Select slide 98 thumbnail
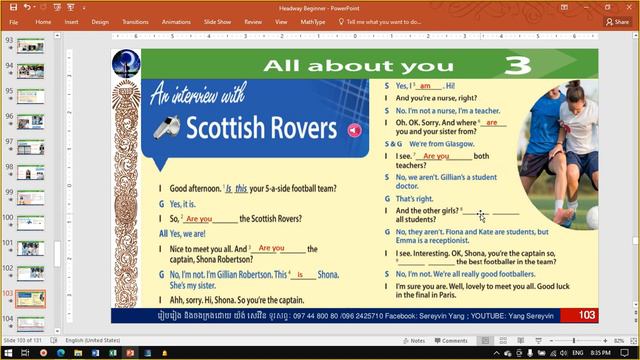Image resolution: width=640 pixels, height=360 pixels. (x=31, y=173)
